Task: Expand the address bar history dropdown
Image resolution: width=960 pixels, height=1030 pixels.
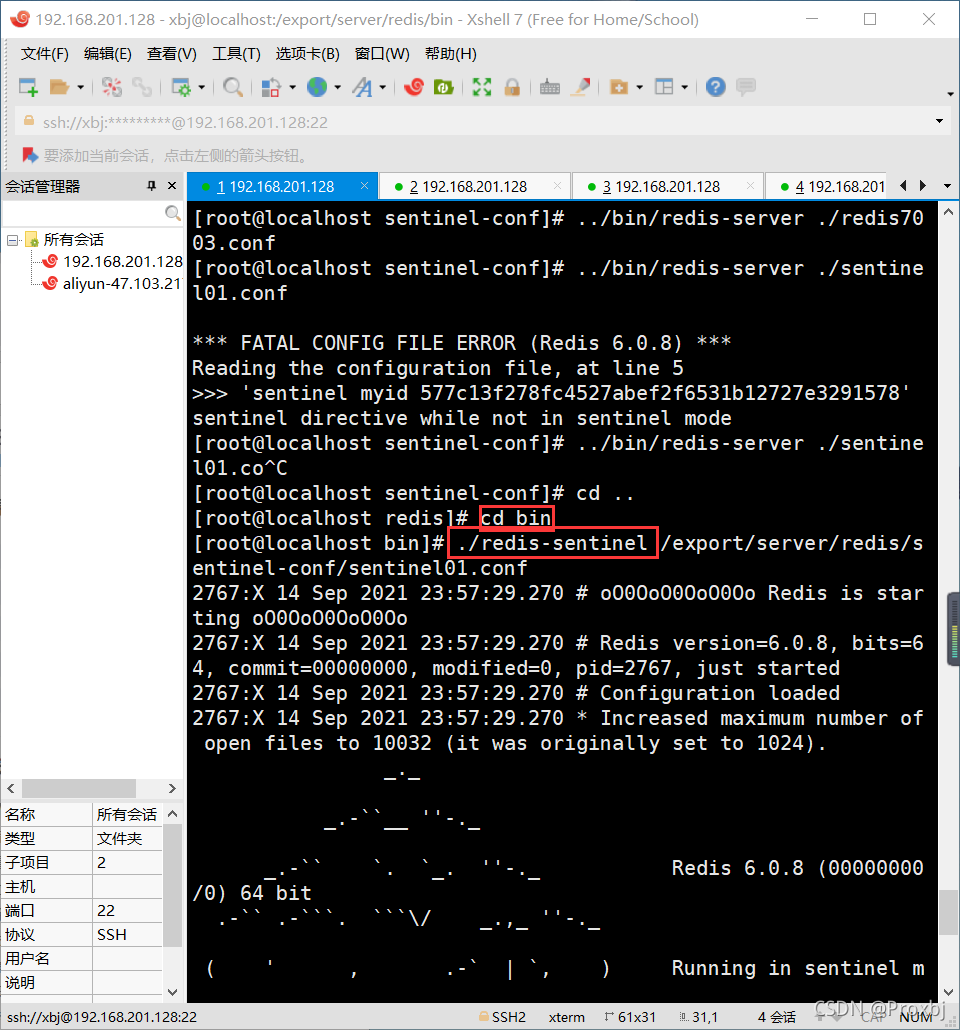Action: tap(939, 122)
